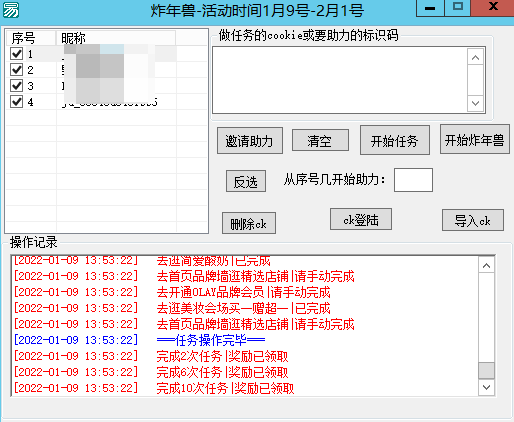Image resolution: width=514 pixels, height=422 pixels.
Task: Click the 序号 column header
Action: (31, 38)
